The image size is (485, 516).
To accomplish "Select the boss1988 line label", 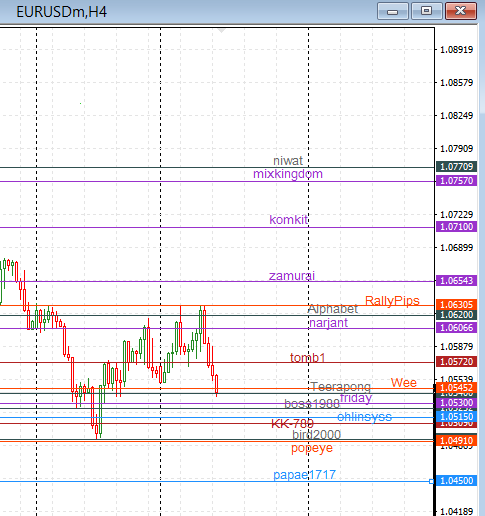I will 312,404.
